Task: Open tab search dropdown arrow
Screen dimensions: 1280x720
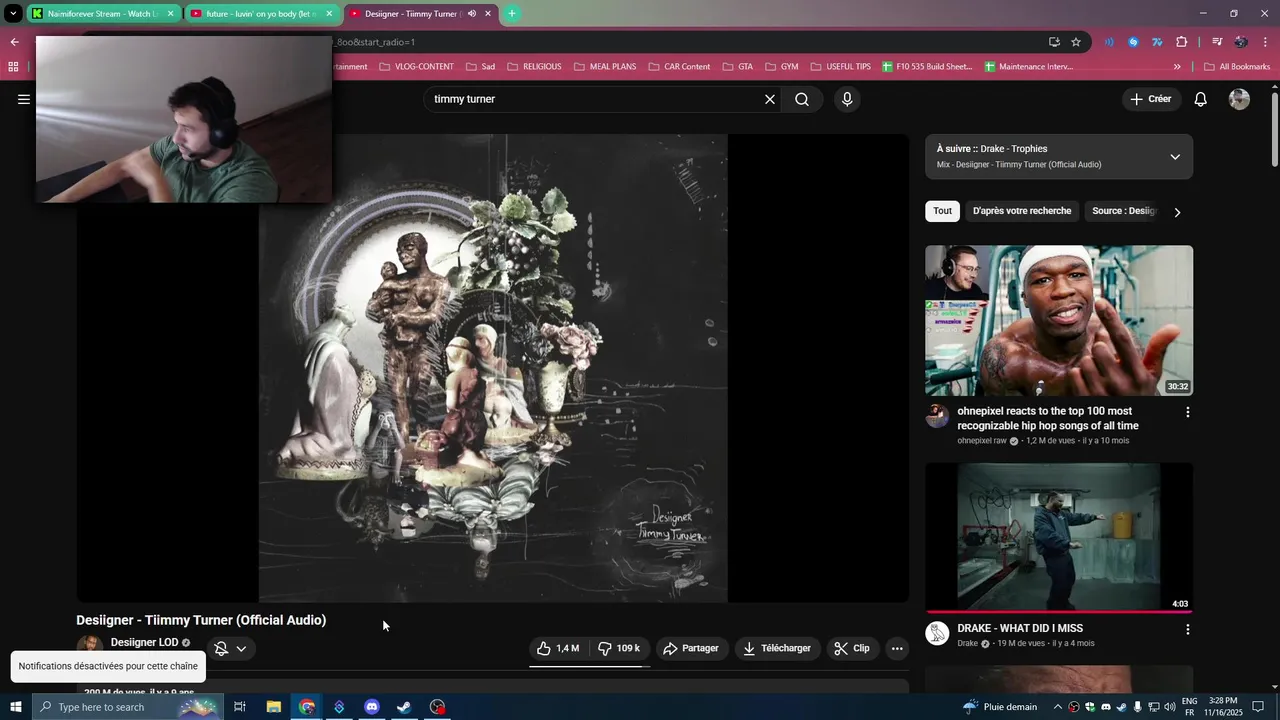Action: tap(13, 14)
